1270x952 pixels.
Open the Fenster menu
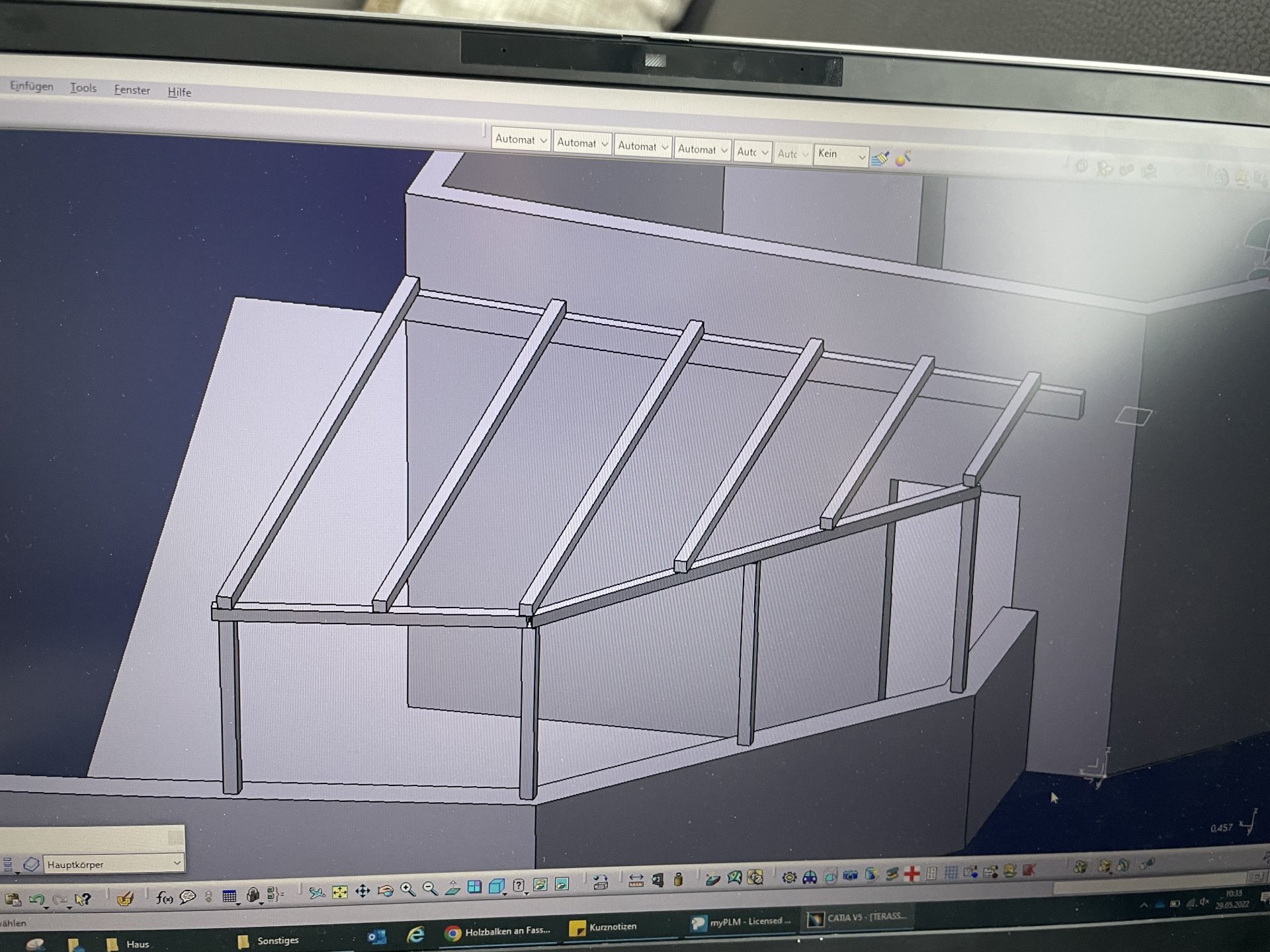click(132, 90)
